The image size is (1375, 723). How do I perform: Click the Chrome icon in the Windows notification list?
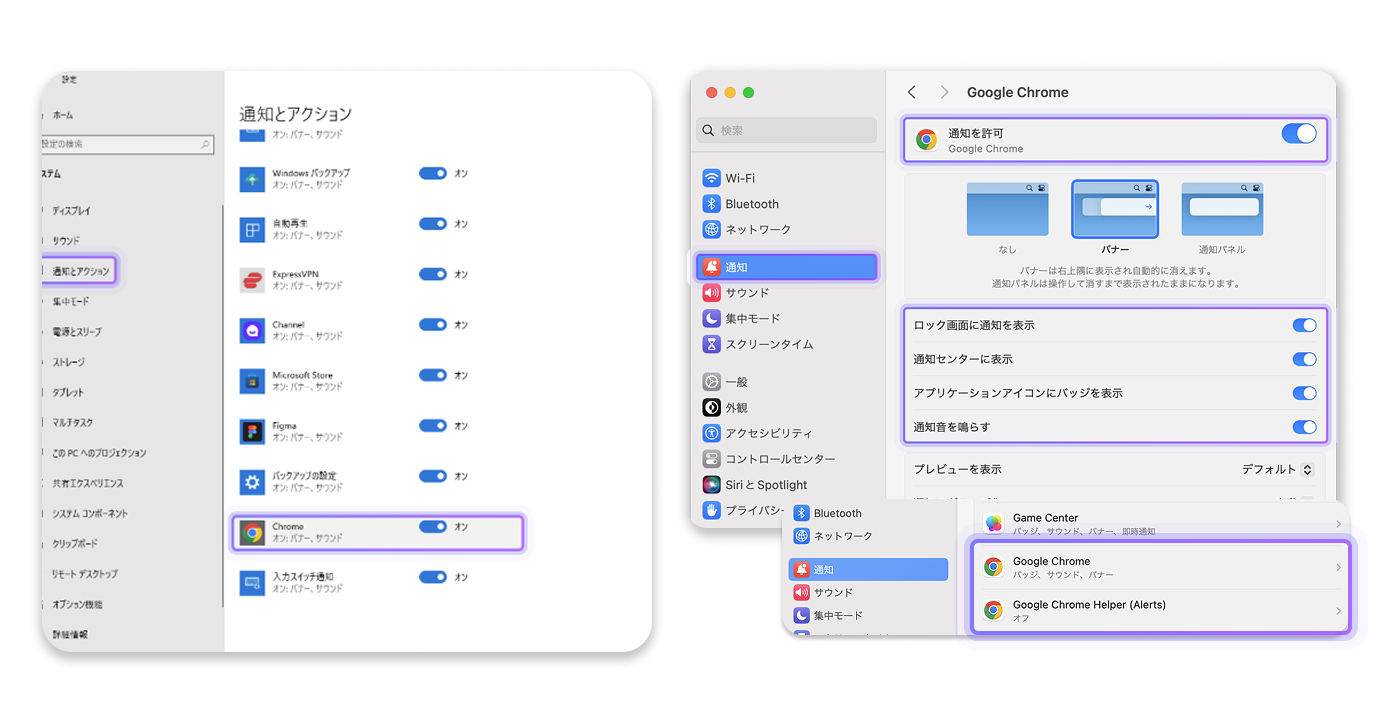[252, 533]
